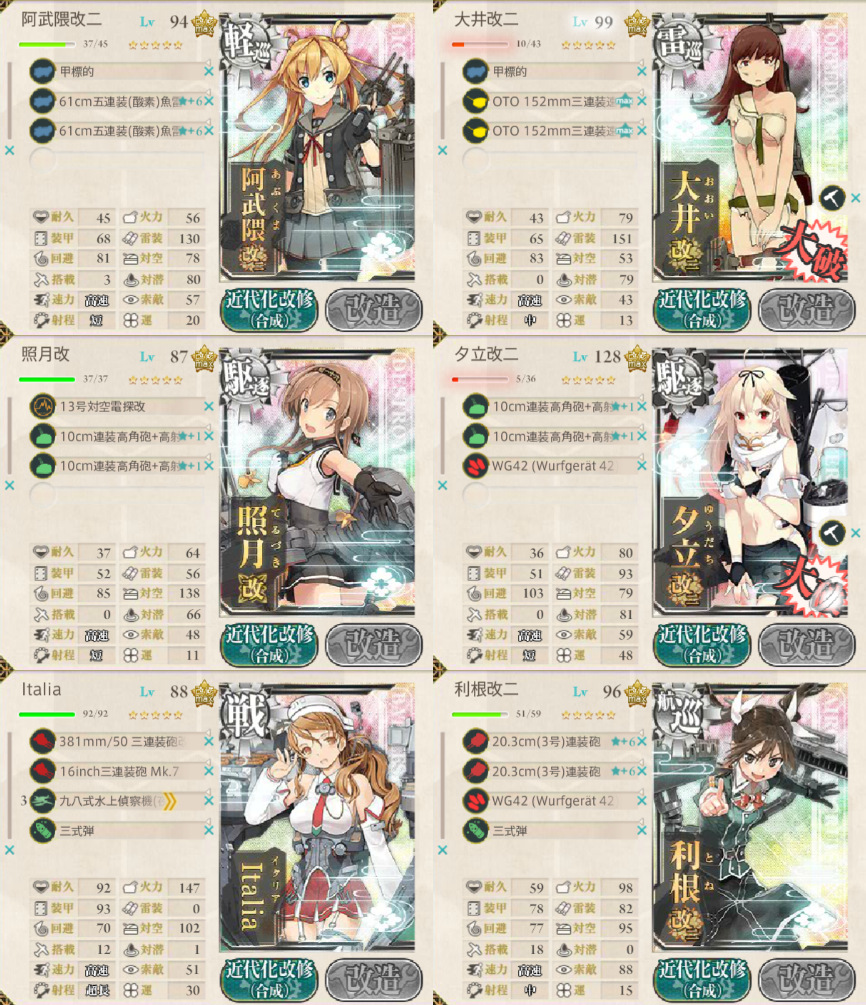
Task: Select the 13号対空電探改 radar icon
Action: [x=42, y=406]
